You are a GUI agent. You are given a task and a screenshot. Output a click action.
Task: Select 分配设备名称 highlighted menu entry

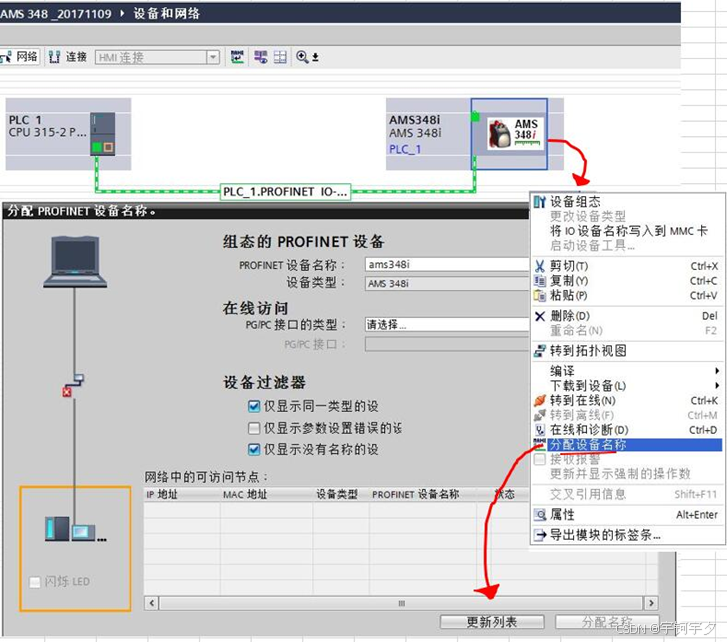pos(628,445)
